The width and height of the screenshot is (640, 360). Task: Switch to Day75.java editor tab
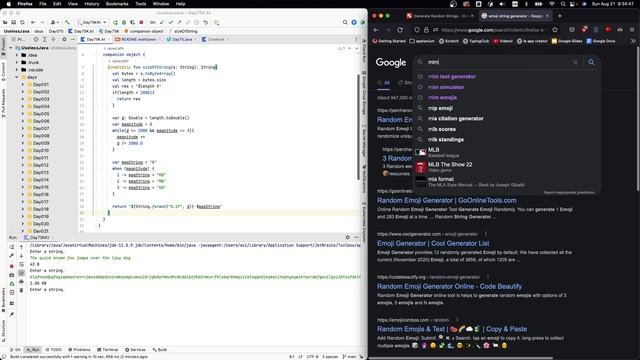coord(182,40)
